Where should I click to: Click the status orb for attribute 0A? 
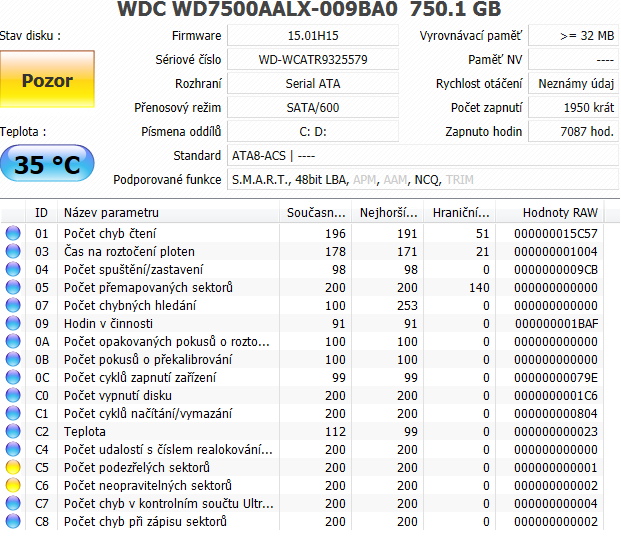13,341
